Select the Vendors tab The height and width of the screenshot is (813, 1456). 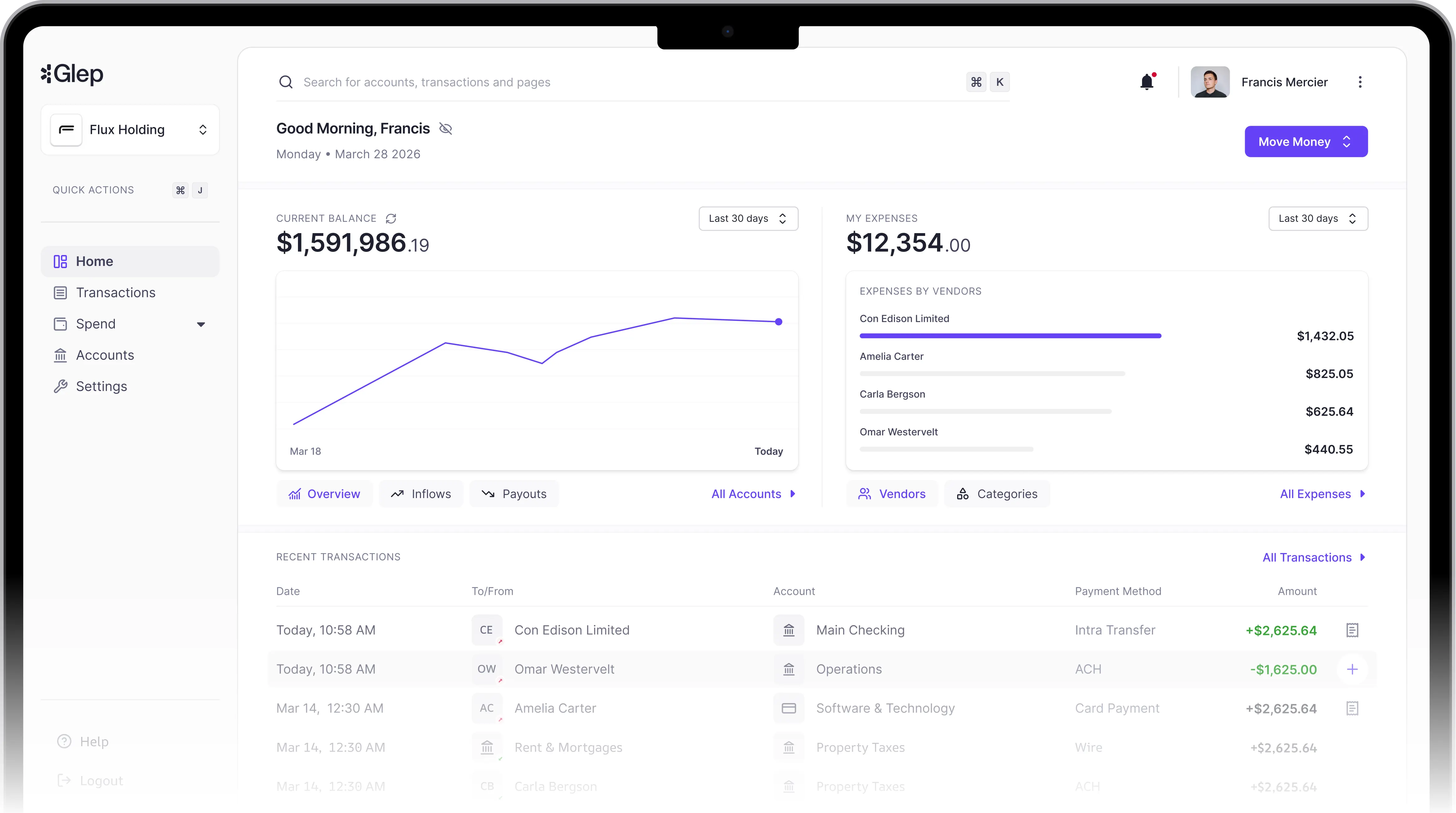point(892,493)
